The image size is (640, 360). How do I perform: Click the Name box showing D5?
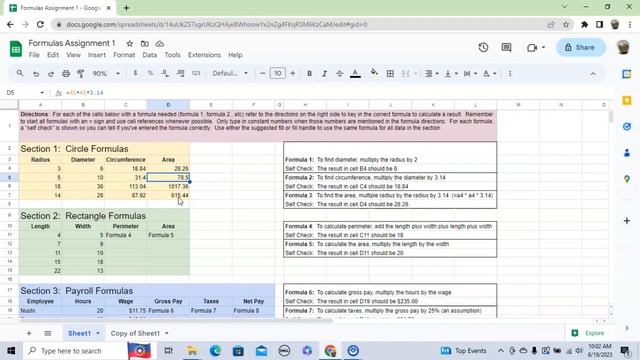click(x=25, y=93)
